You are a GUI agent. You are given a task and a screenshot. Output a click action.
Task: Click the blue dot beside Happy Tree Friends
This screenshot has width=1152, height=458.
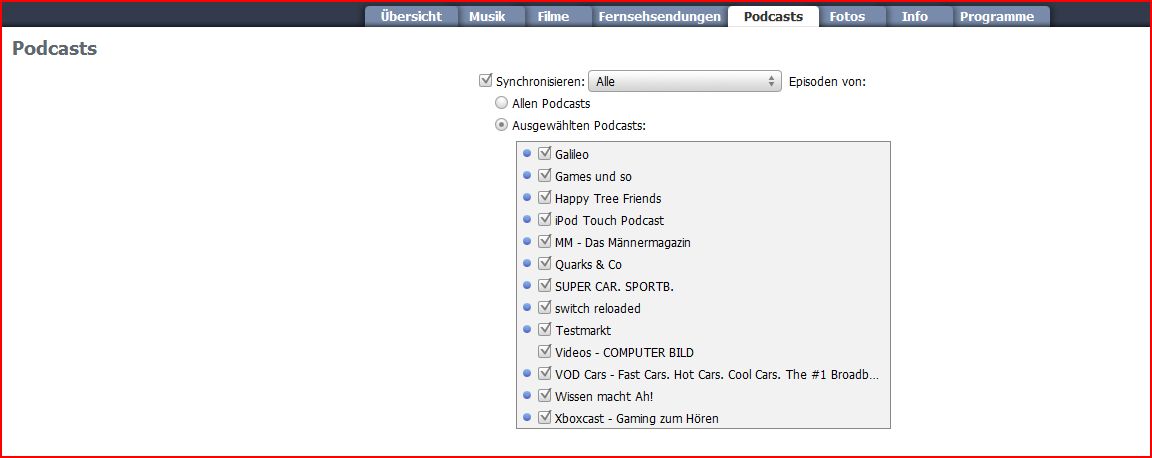(x=527, y=198)
